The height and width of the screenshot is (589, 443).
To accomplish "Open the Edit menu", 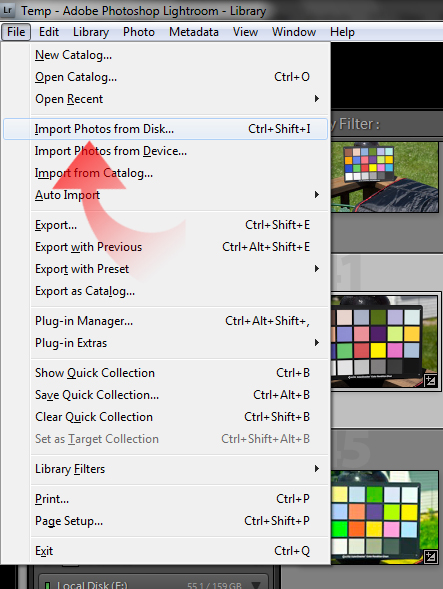I will (x=49, y=32).
